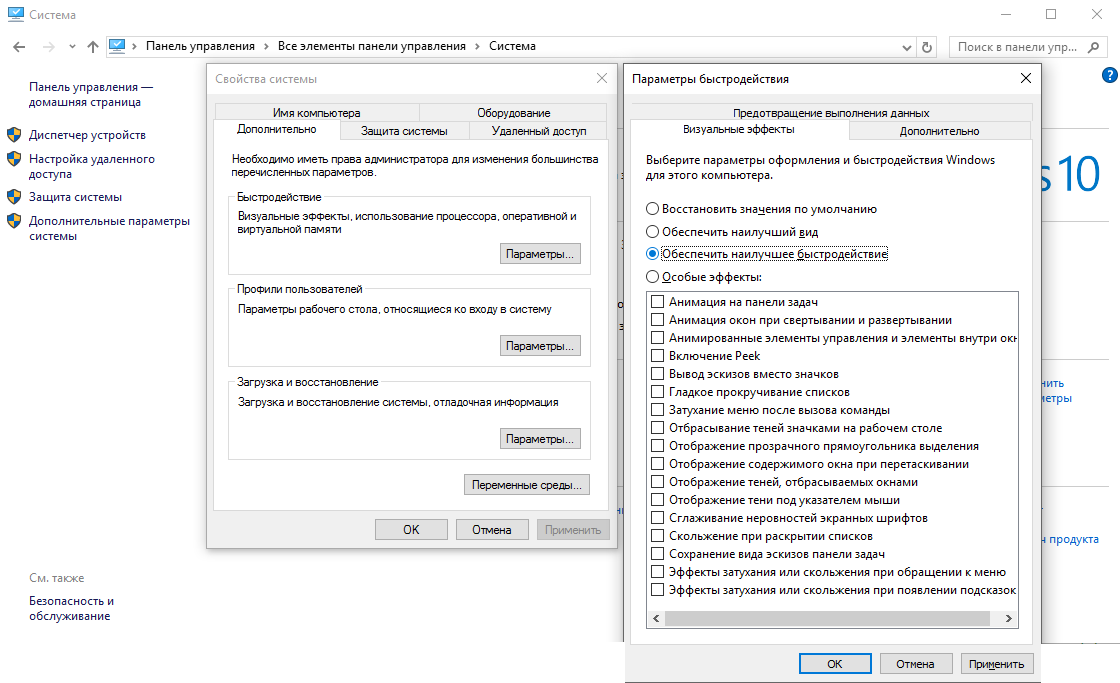The image size is (1120, 683).
Task: Click Параметры button under Профили пользователей
Action: tap(540, 346)
